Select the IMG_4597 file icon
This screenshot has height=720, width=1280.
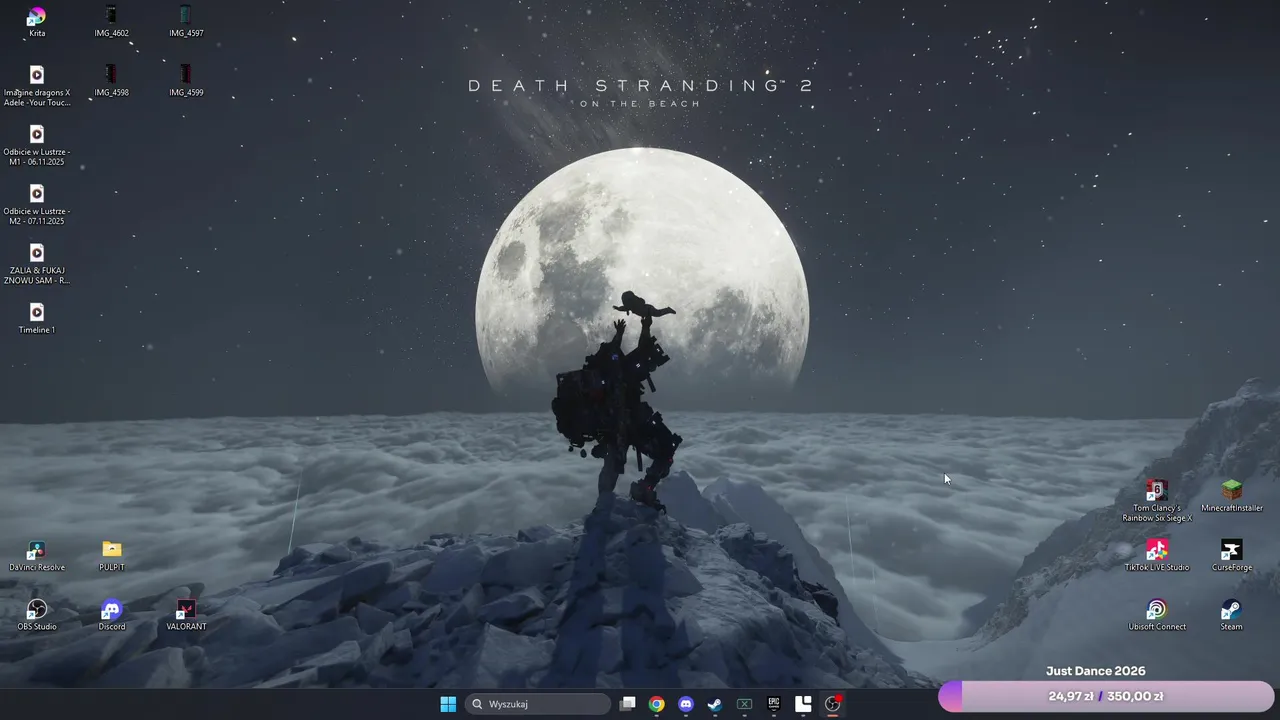[186, 22]
